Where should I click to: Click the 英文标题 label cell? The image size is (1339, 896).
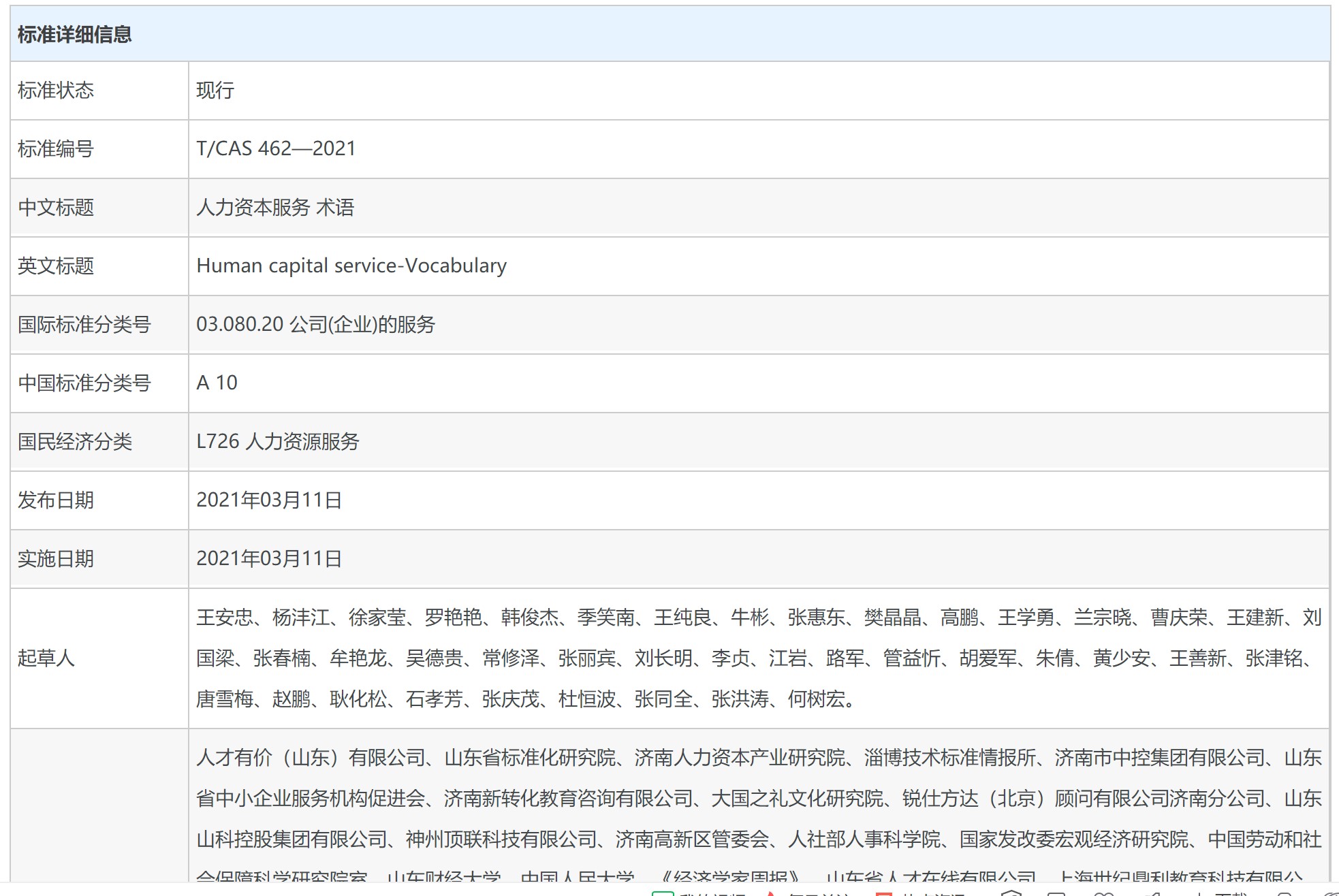[56, 266]
